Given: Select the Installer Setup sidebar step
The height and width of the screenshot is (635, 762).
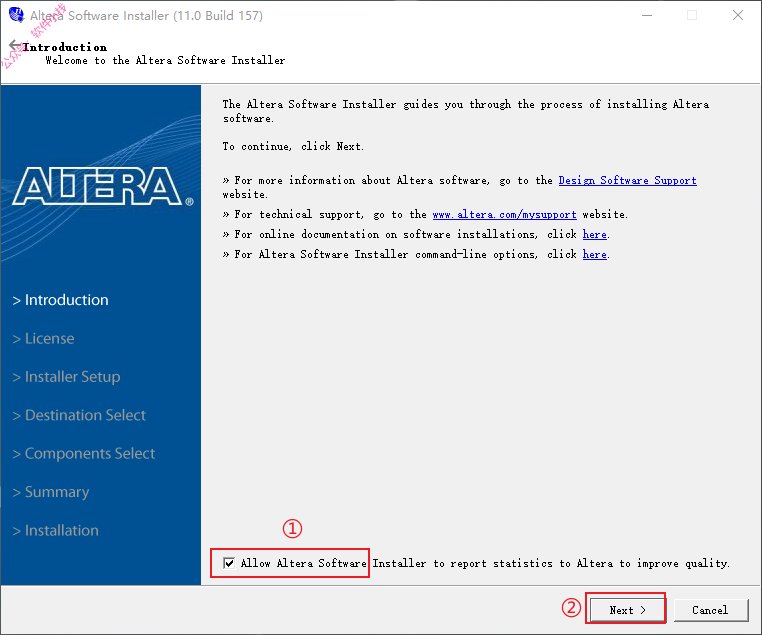Looking at the screenshot, I should (67, 377).
